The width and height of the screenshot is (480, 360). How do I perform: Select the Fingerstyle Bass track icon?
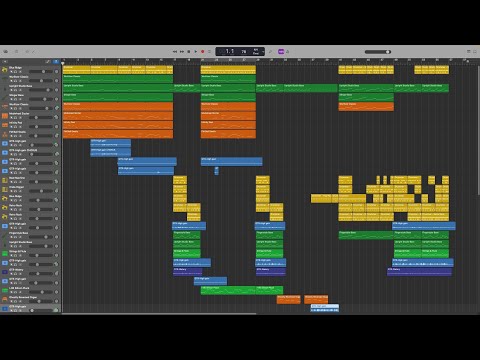(5, 235)
